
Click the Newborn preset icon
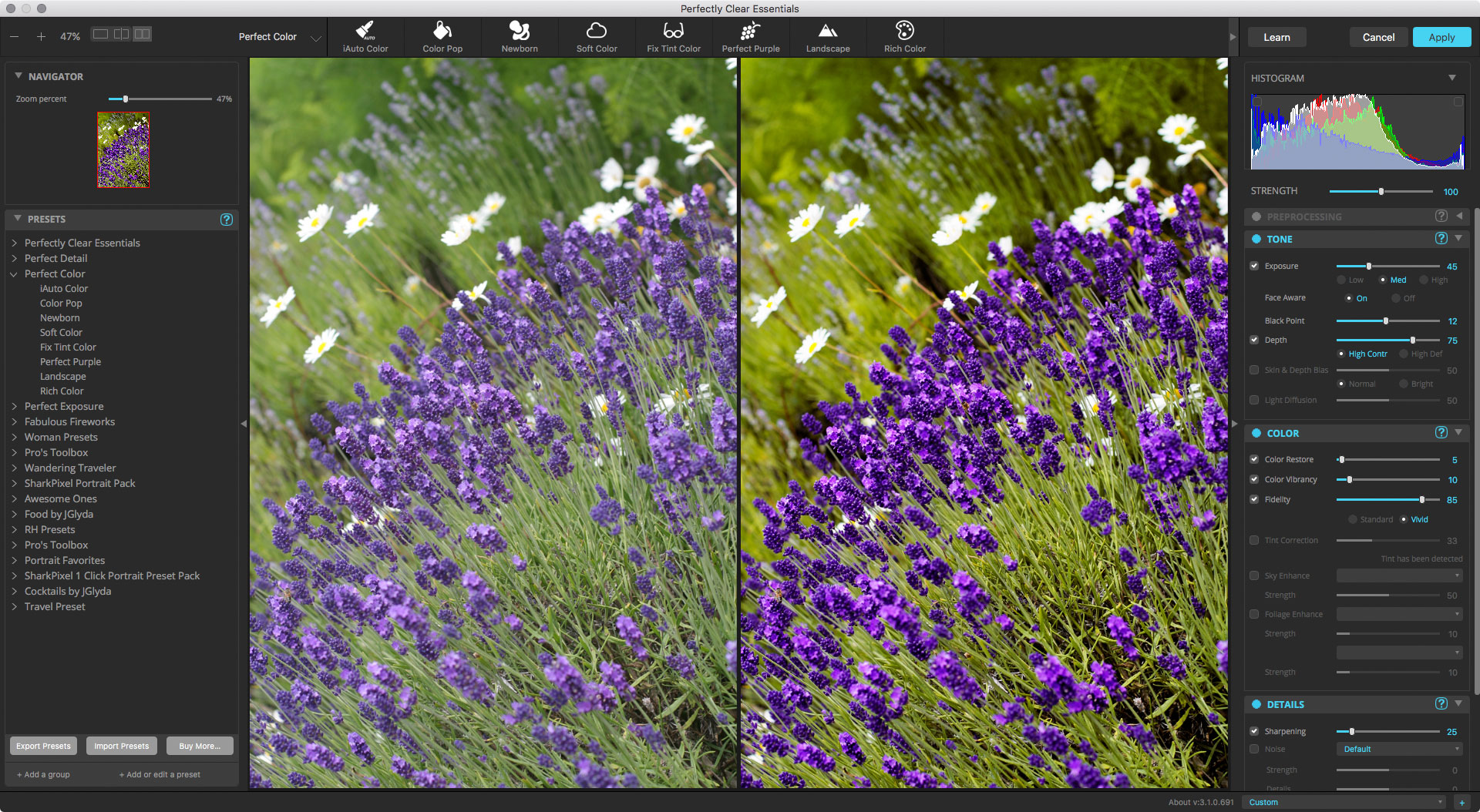point(519,36)
